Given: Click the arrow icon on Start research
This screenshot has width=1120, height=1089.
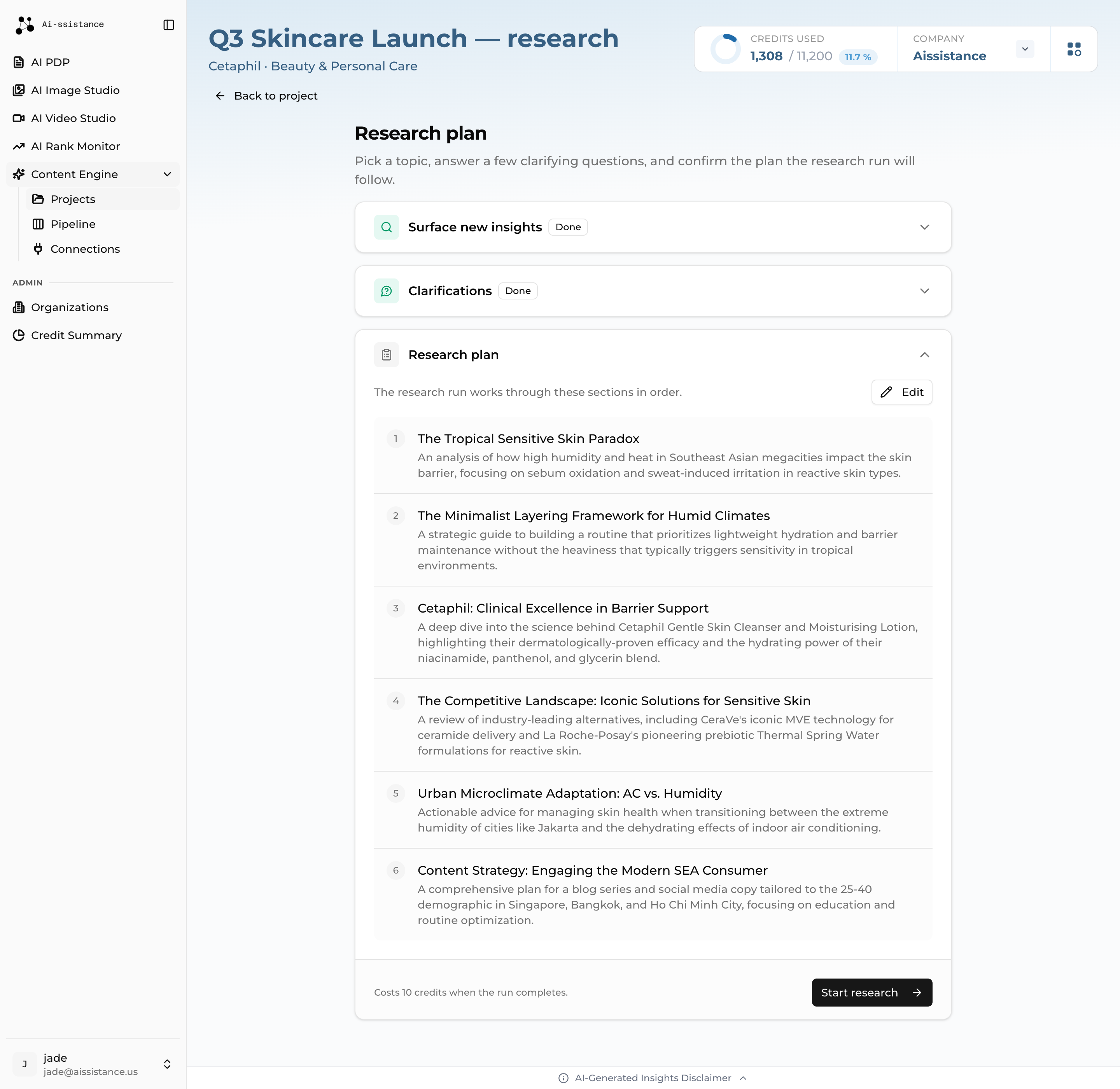Looking at the screenshot, I should click(917, 992).
